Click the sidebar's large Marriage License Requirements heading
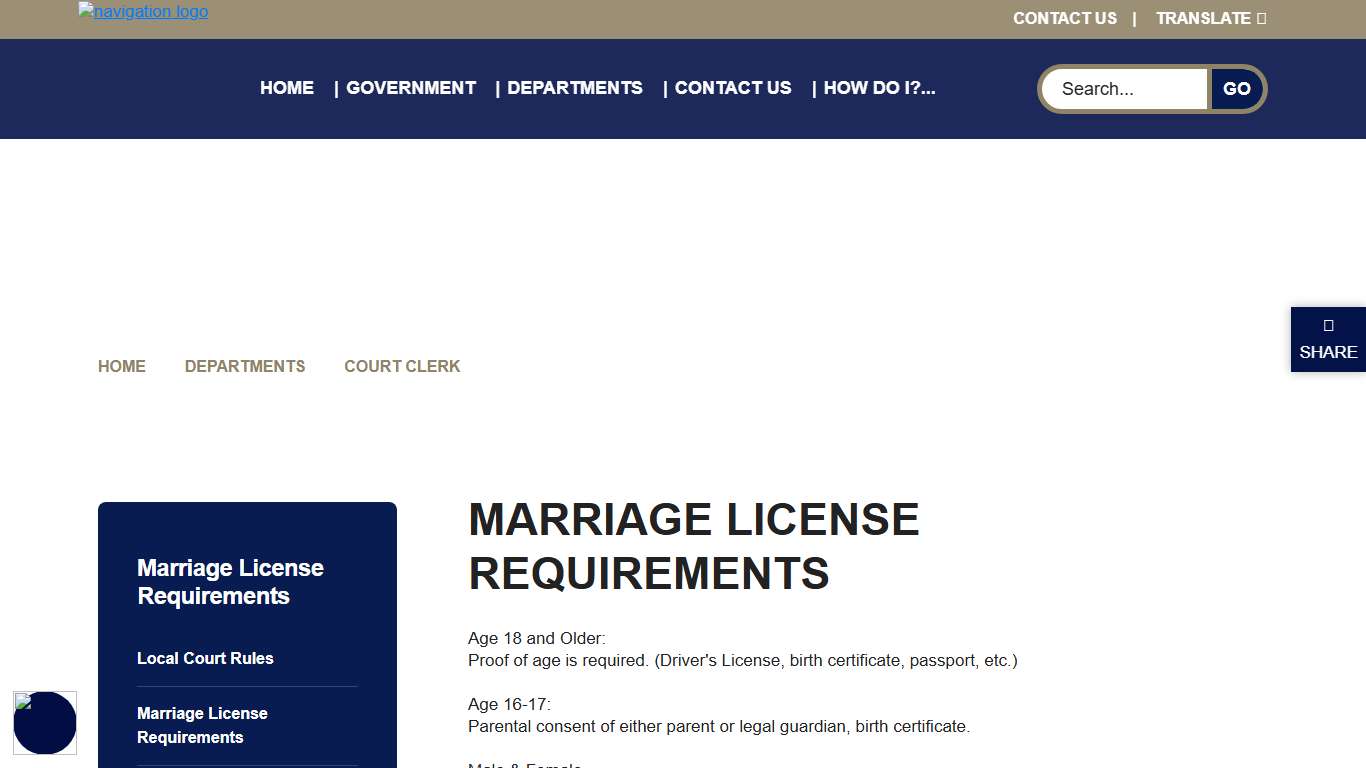This screenshot has width=1366, height=768. point(230,582)
